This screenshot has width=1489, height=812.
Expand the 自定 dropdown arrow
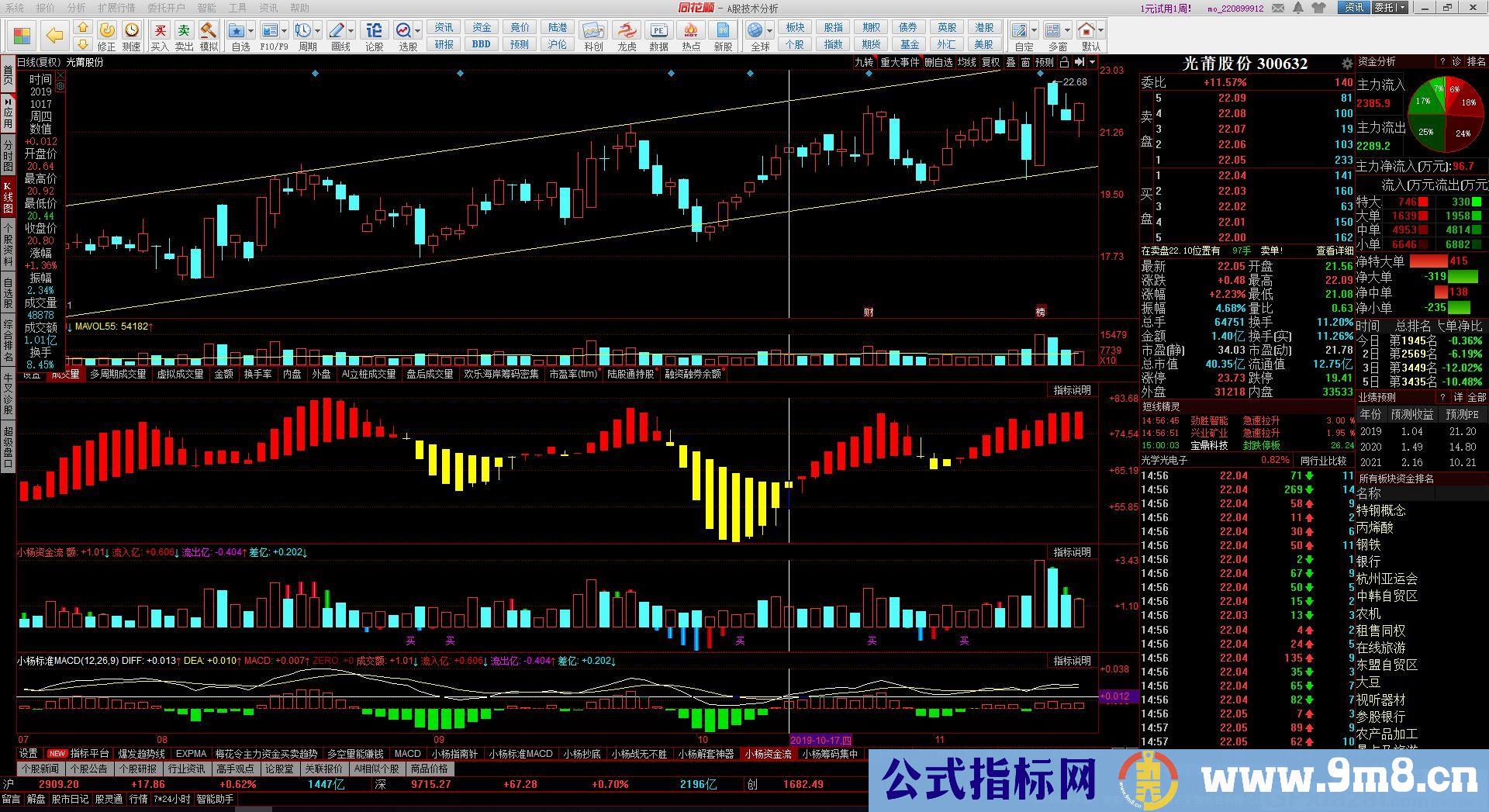coord(1035,31)
